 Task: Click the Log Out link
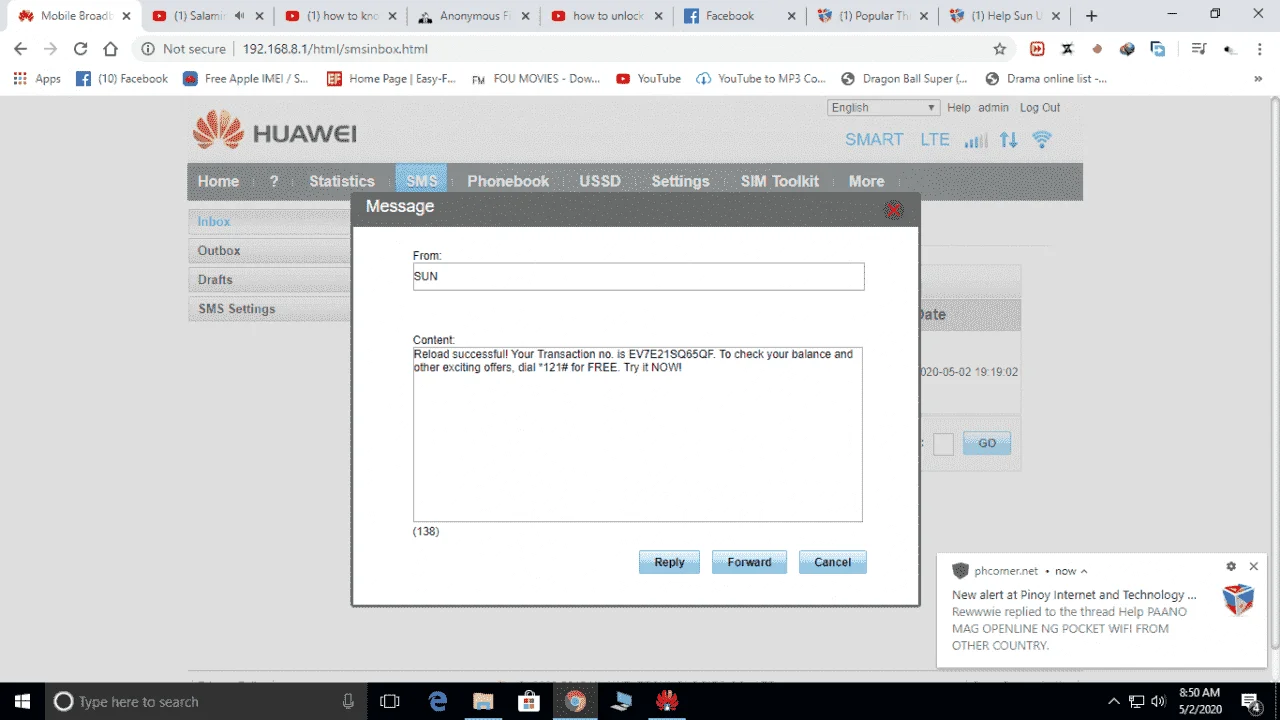[1040, 108]
